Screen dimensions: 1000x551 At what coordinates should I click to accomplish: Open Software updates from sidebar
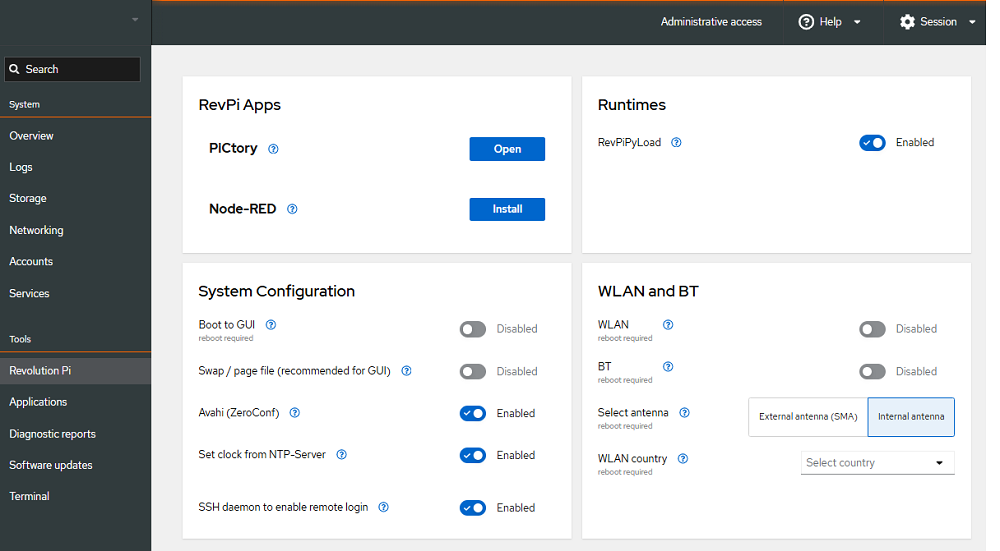[51, 465]
